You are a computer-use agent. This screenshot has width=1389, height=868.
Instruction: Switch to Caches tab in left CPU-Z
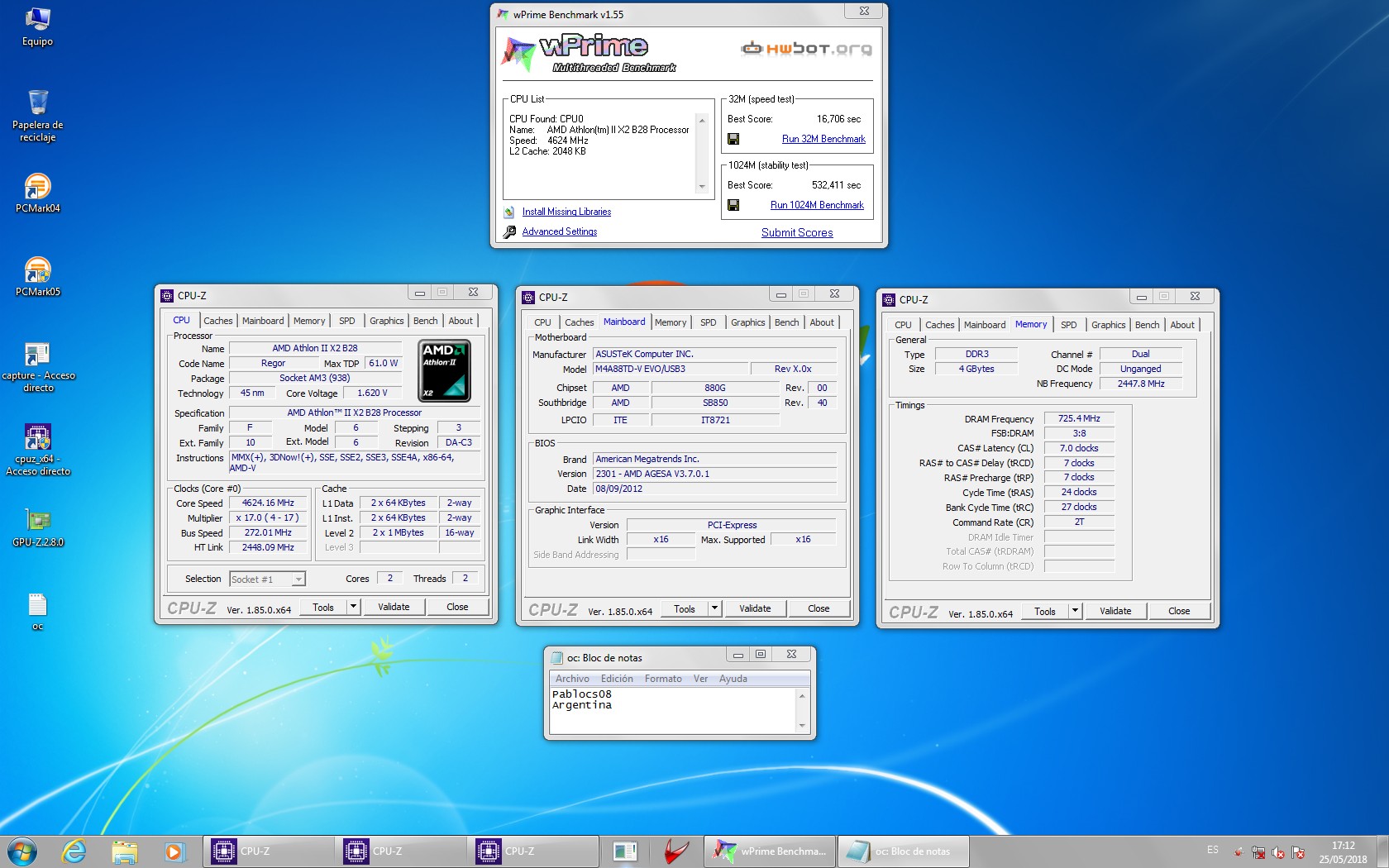click(x=218, y=321)
